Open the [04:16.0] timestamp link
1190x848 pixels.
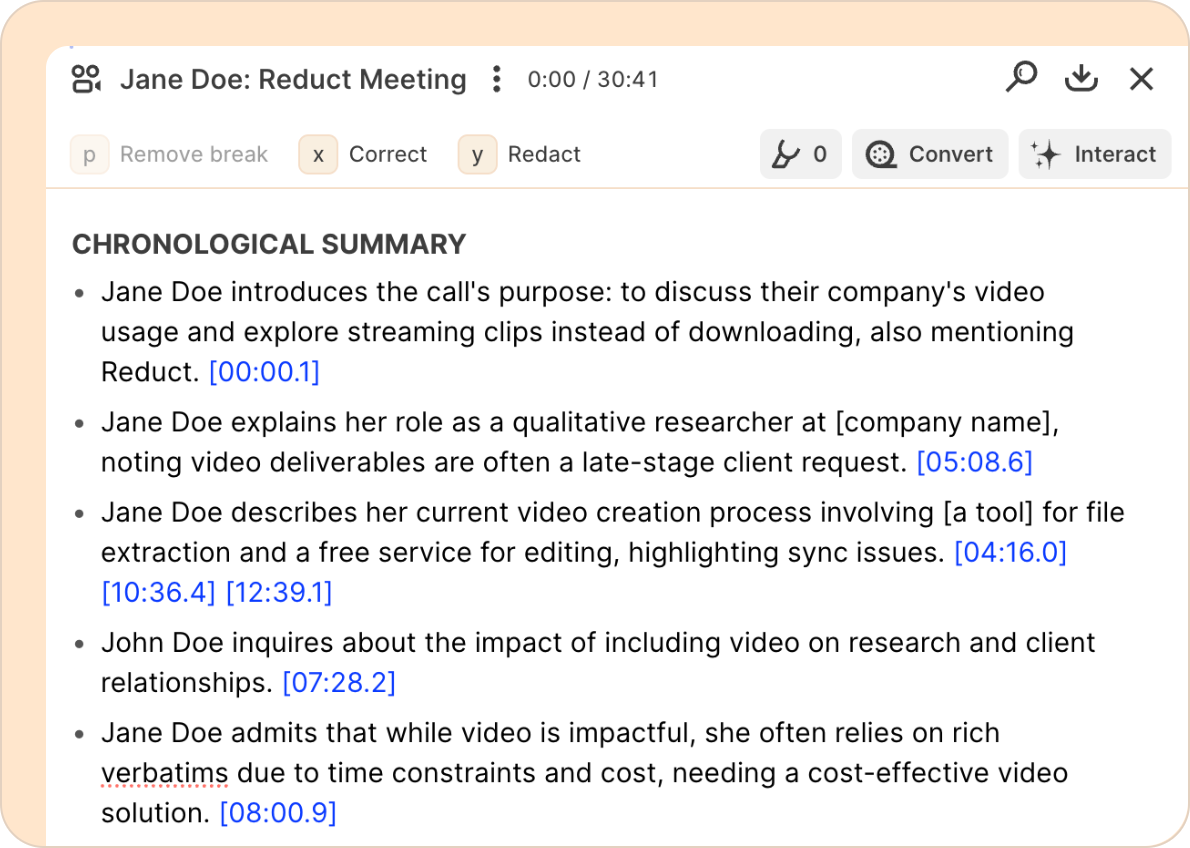pos(1010,552)
